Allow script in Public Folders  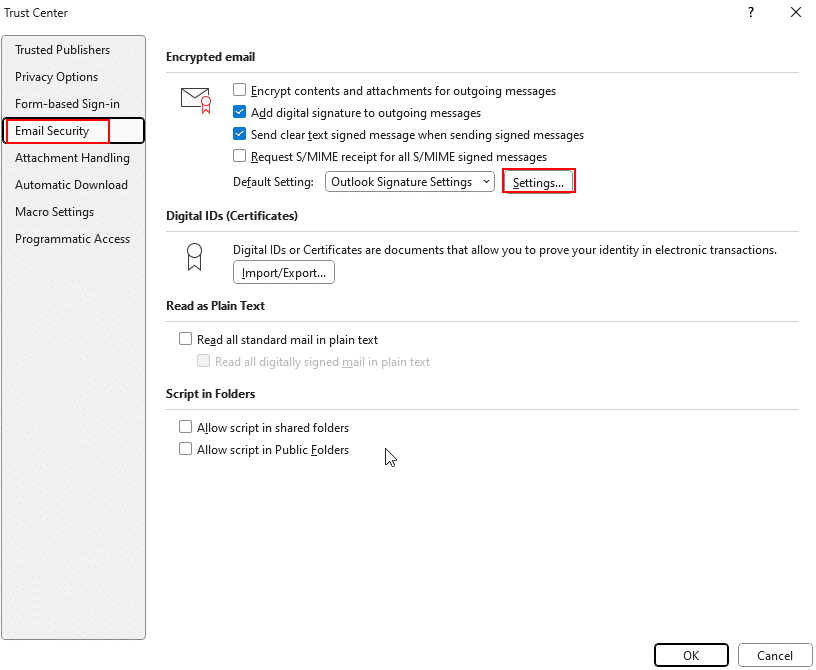pos(185,449)
